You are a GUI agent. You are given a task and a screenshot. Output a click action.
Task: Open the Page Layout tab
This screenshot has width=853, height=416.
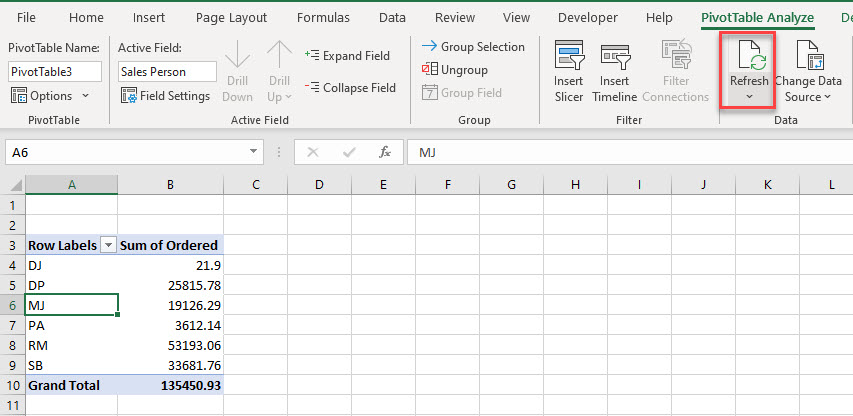tap(231, 17)
